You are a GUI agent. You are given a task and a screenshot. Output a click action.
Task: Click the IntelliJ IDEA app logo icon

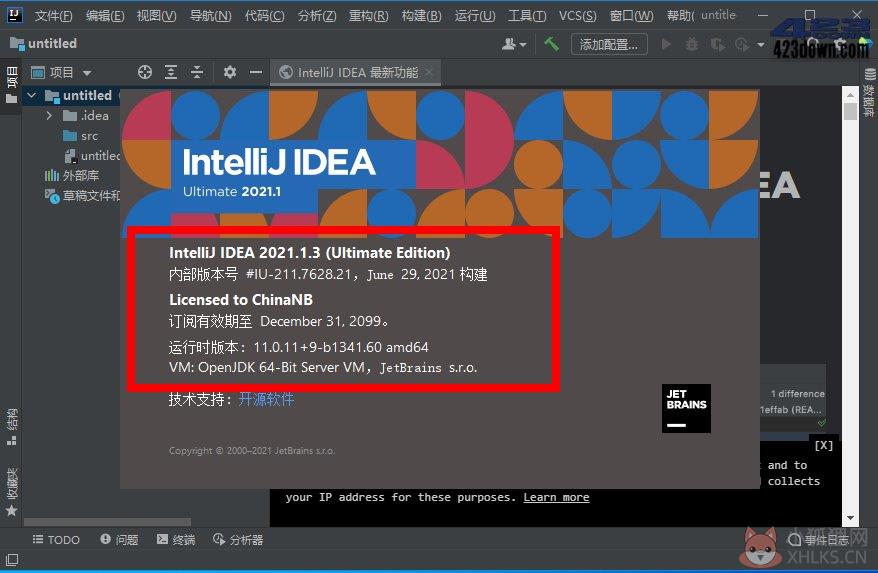coord(14,14)
